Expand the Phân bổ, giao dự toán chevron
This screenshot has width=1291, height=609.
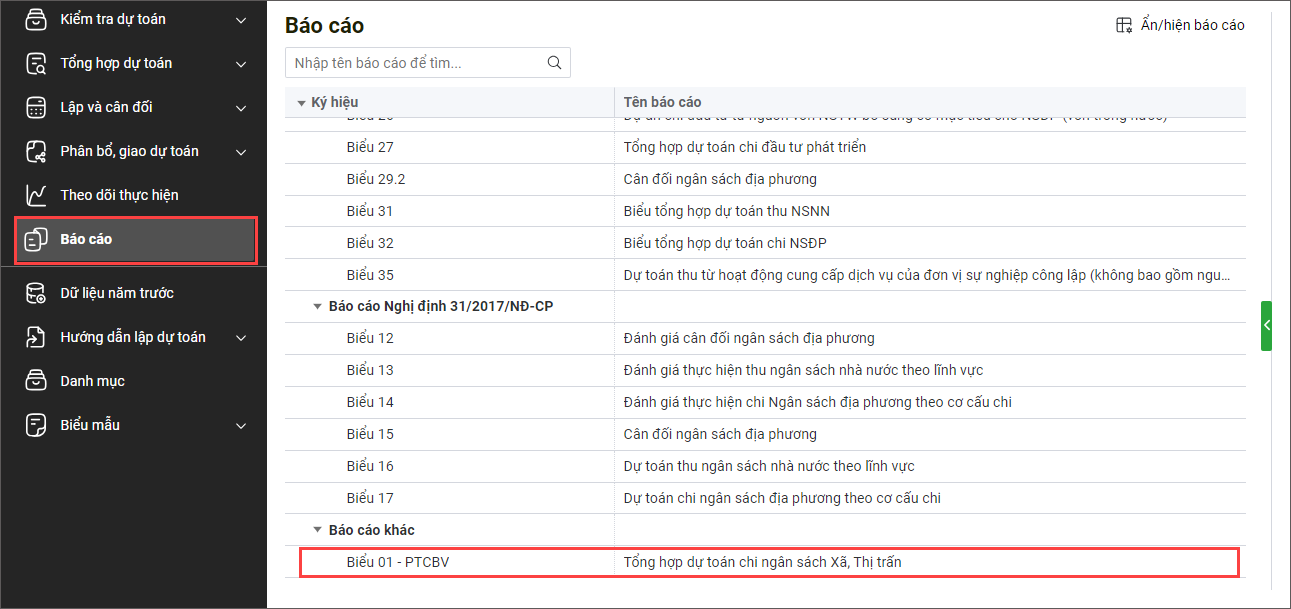click(x=241, y=152)
